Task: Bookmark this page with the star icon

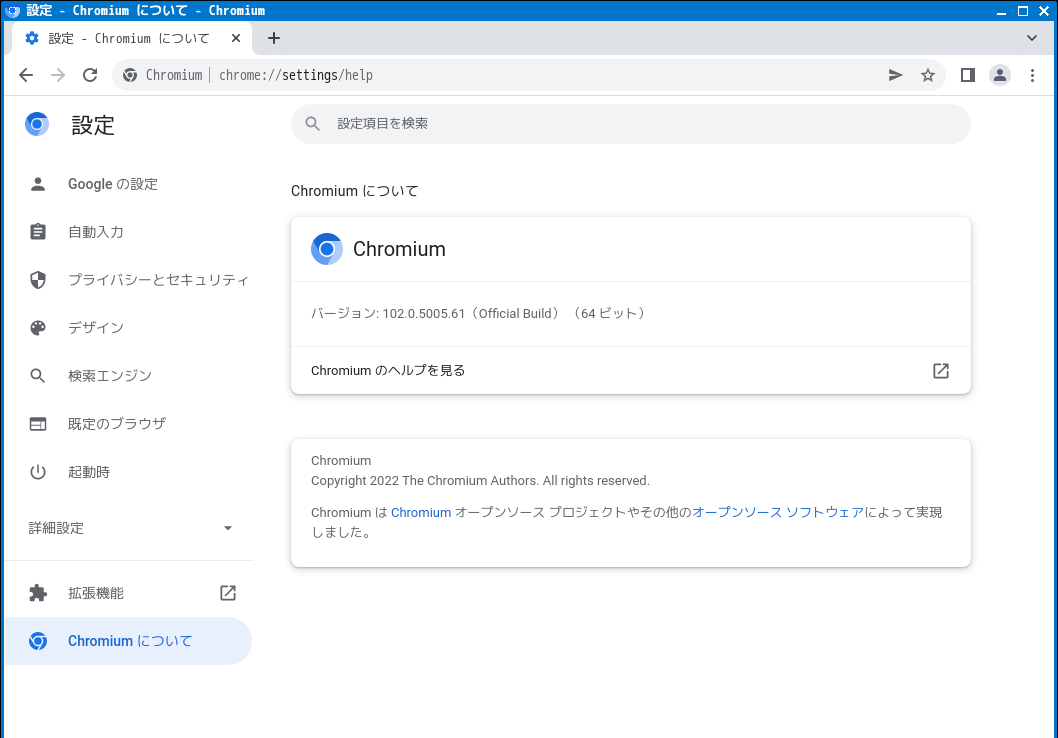Action: [x=928, y=75]
